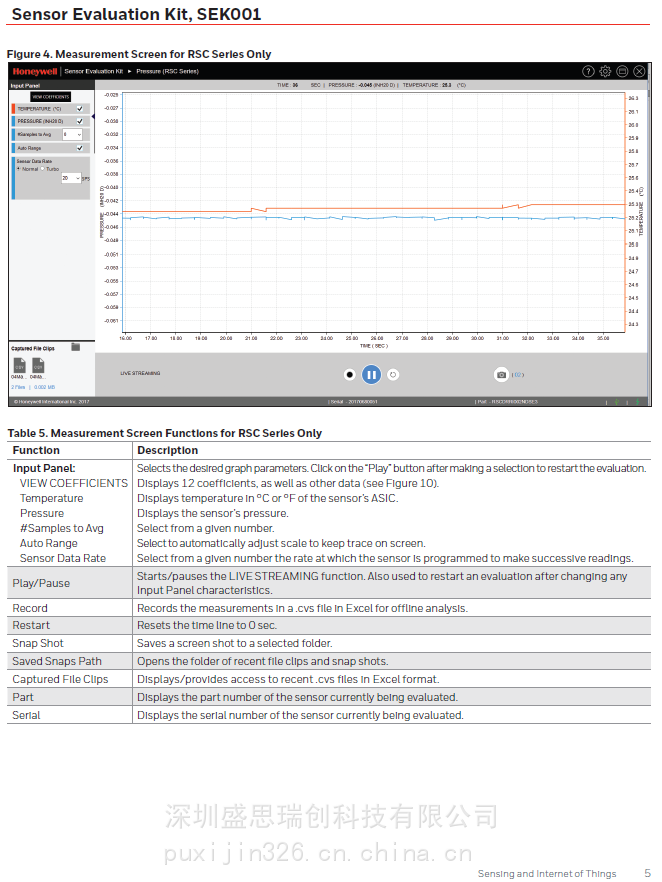
Task: Click the Captured File Clips label
Action: pyautogui.click(x=33, y=348)
